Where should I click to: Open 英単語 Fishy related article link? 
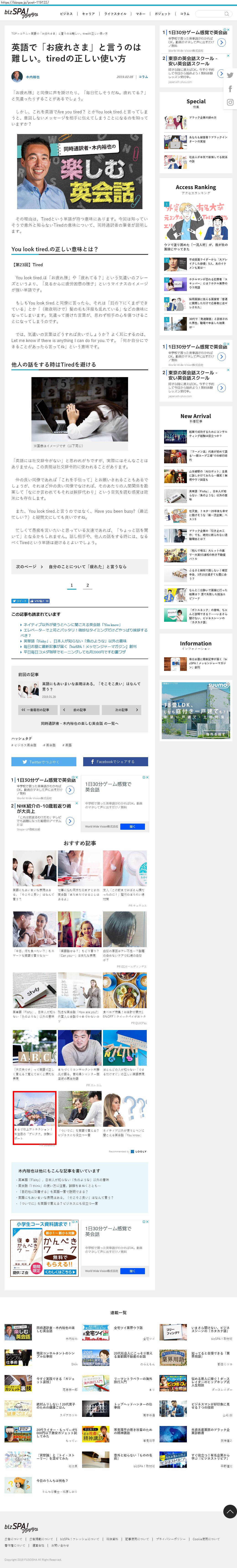75,640
